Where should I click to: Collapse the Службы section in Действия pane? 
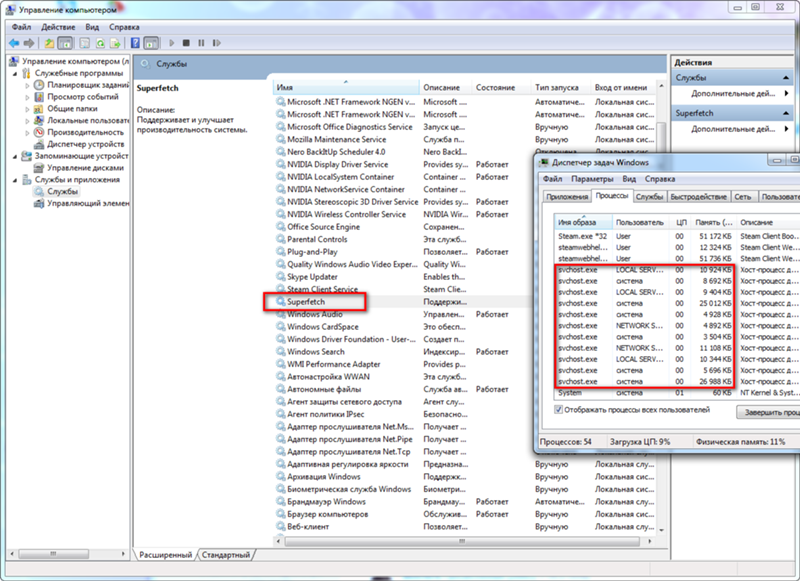[x=786, y=78]
